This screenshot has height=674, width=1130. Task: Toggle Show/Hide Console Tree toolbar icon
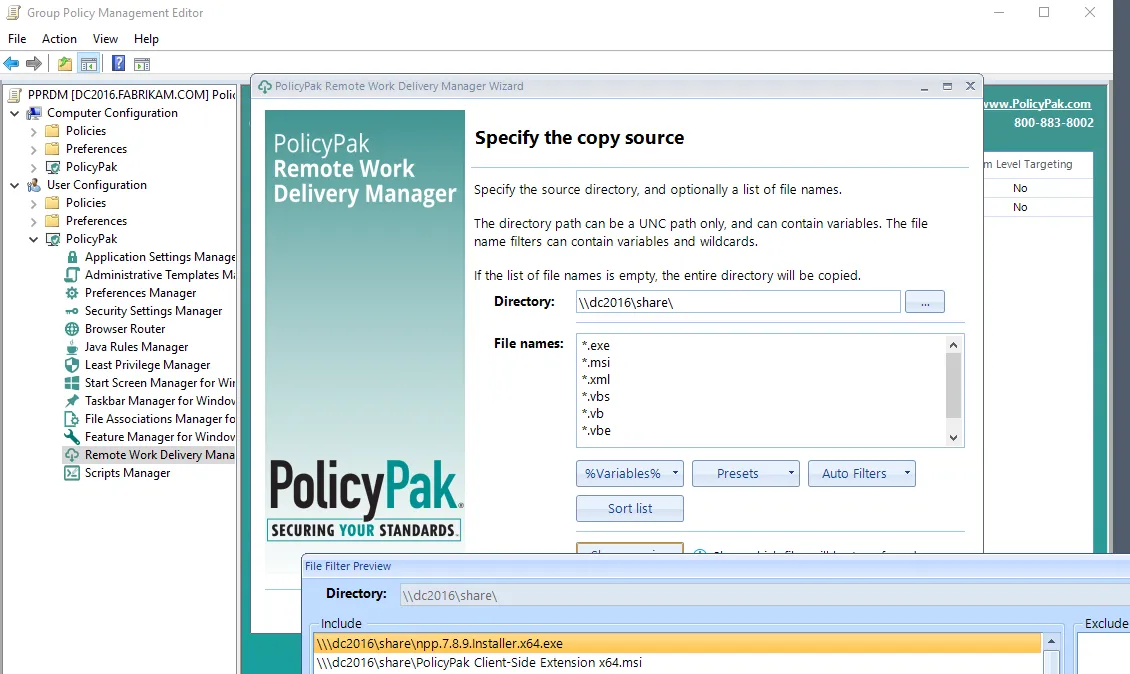(x=89, y=63)
